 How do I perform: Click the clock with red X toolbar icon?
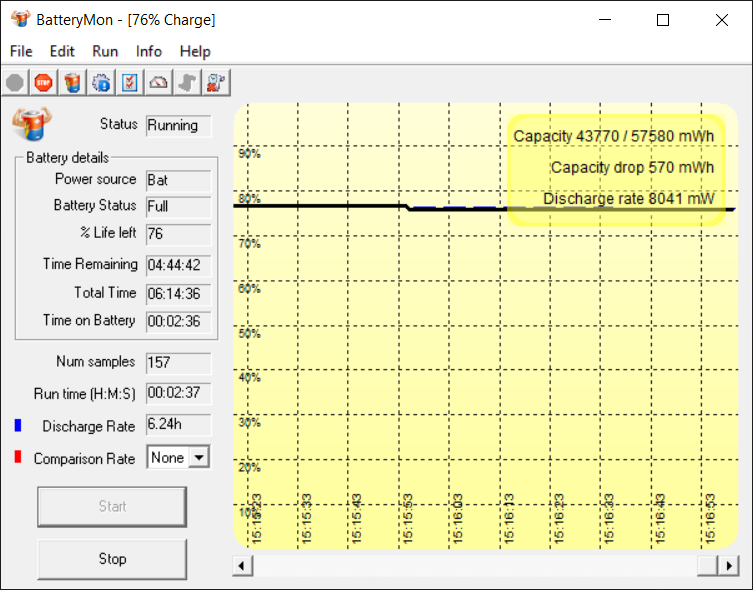point(216,83)
